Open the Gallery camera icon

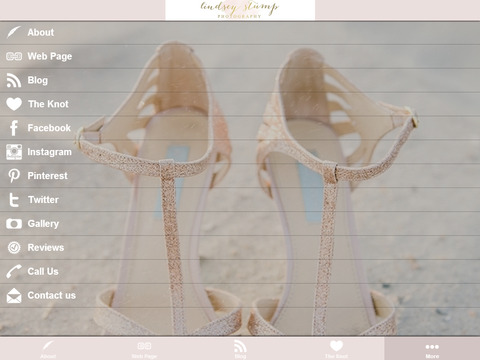tap(14, 224)
